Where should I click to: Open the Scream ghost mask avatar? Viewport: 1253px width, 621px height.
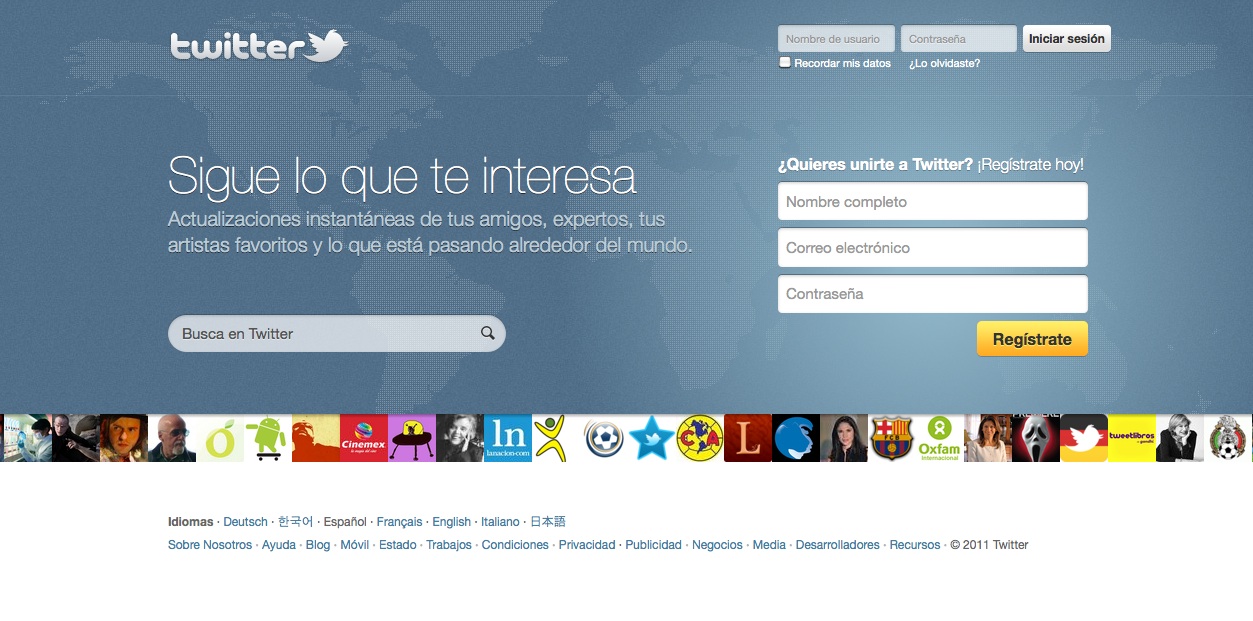tap(1035, 438)
